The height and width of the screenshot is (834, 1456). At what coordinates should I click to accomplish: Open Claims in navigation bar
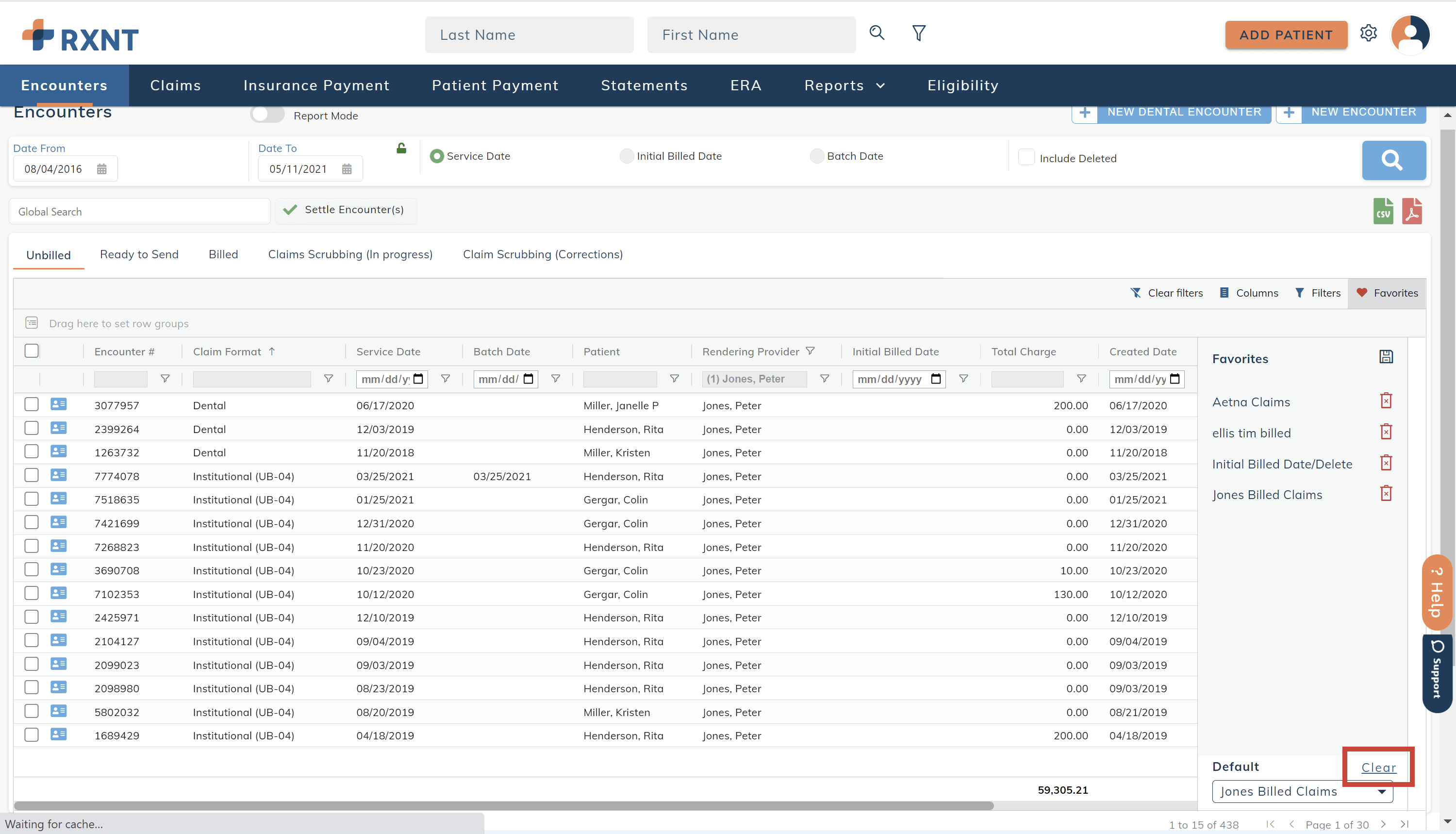point(176,85)
